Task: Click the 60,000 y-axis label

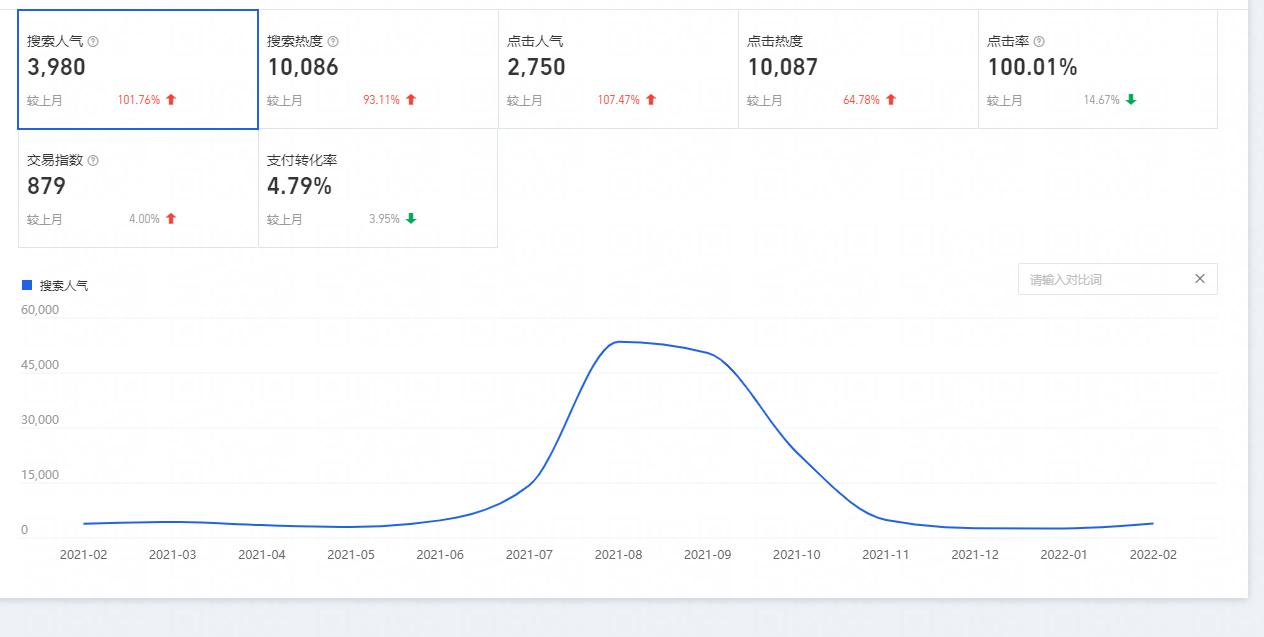Action: (x=40, y=310)
